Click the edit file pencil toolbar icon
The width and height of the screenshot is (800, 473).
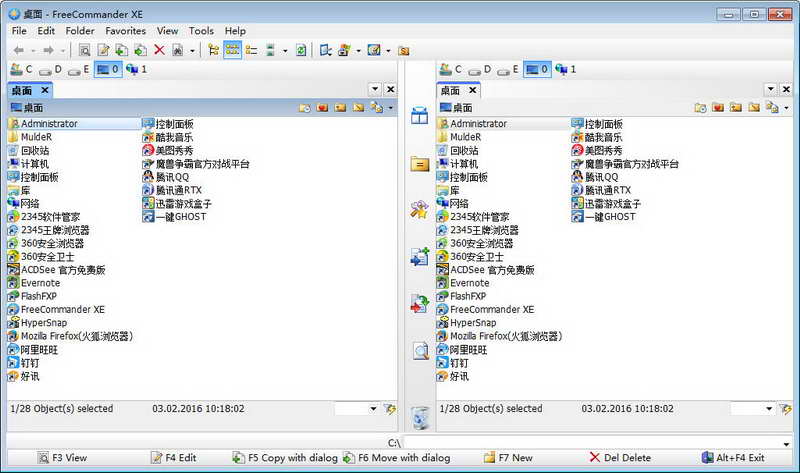point(104,50)
